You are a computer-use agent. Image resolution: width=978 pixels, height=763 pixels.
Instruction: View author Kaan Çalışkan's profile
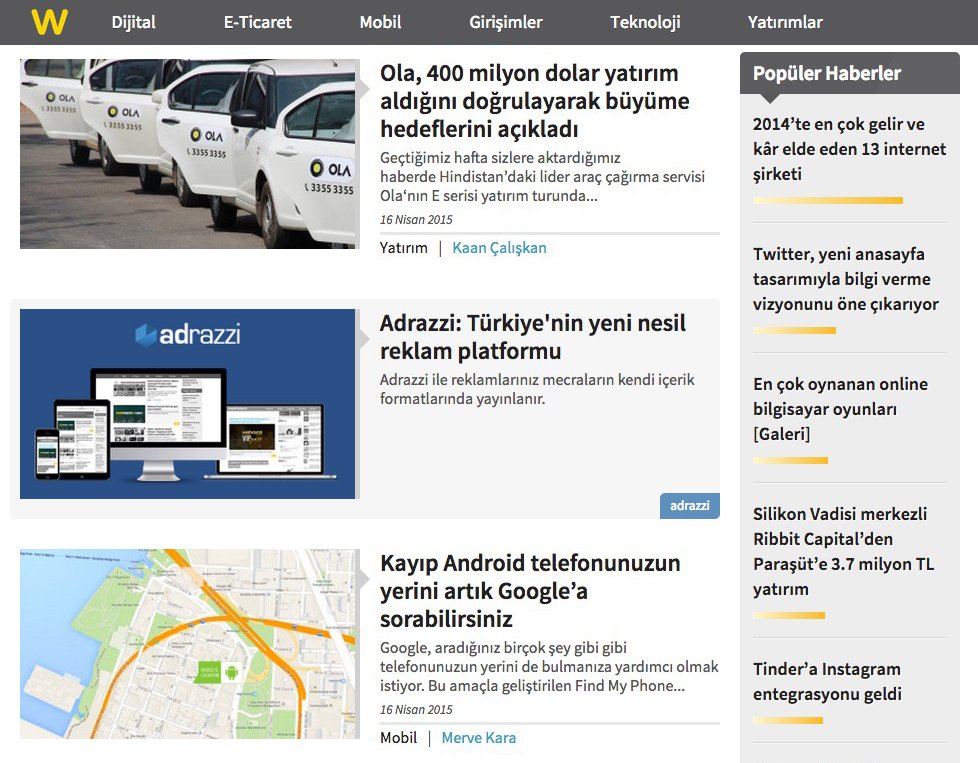pos(499,248)
